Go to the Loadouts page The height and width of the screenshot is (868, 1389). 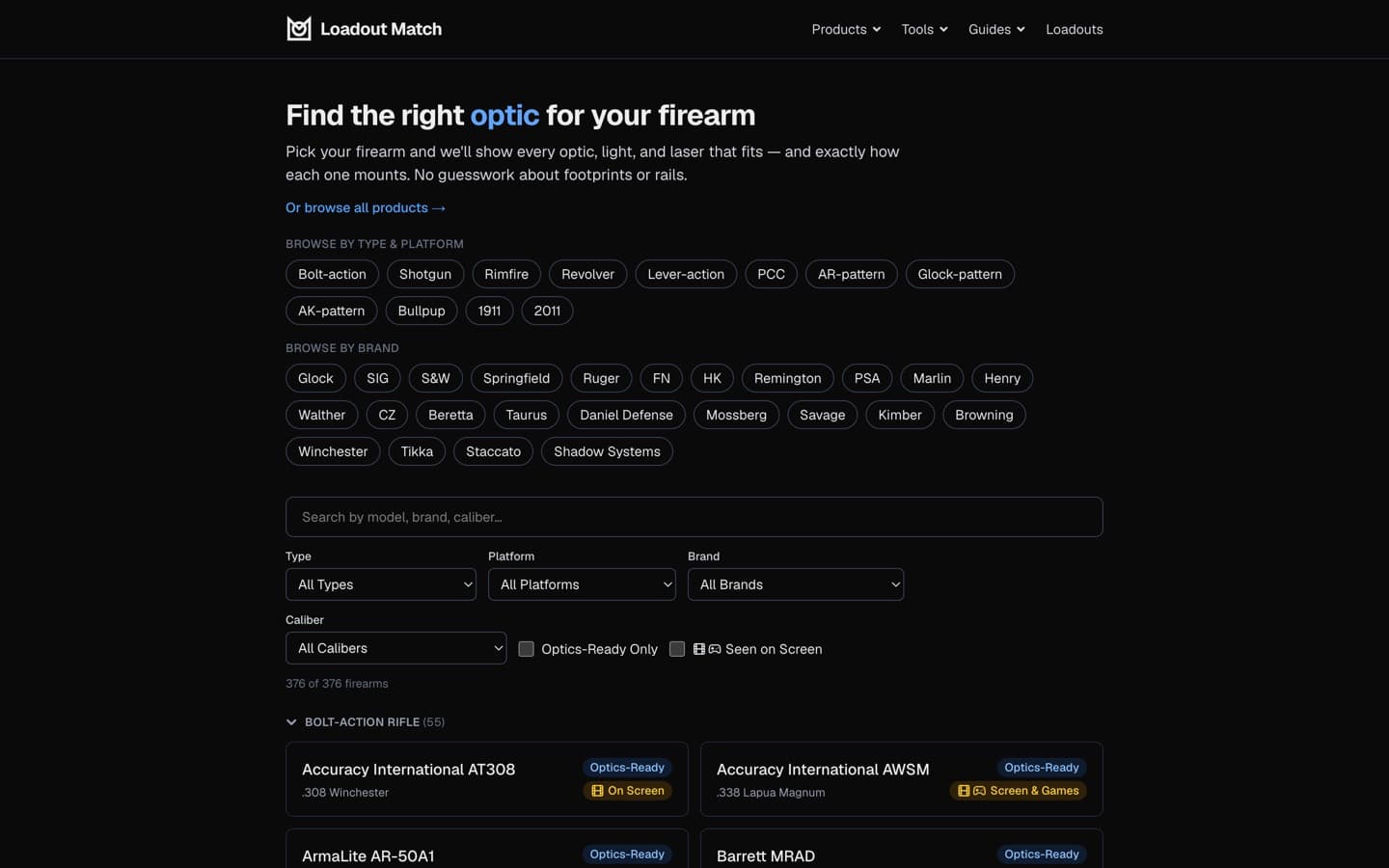coord(1075,29)
